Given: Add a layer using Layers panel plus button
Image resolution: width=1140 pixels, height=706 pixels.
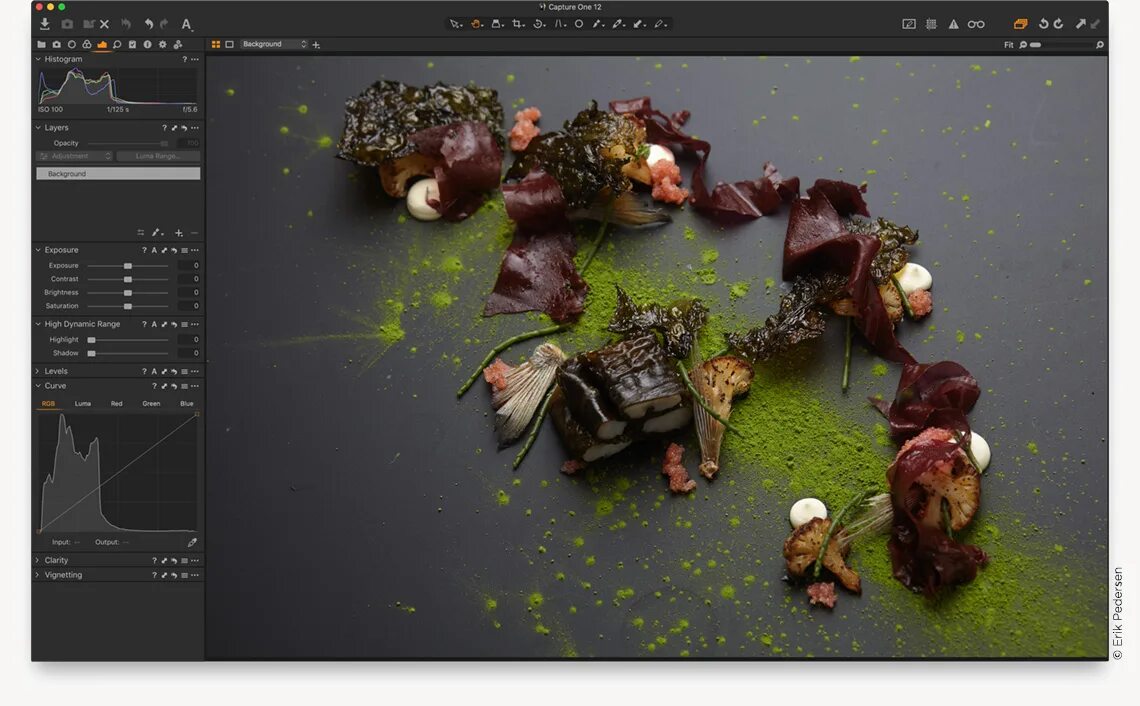Looking at the screenshot, I should pyautogui.click(x=179, y=233).
